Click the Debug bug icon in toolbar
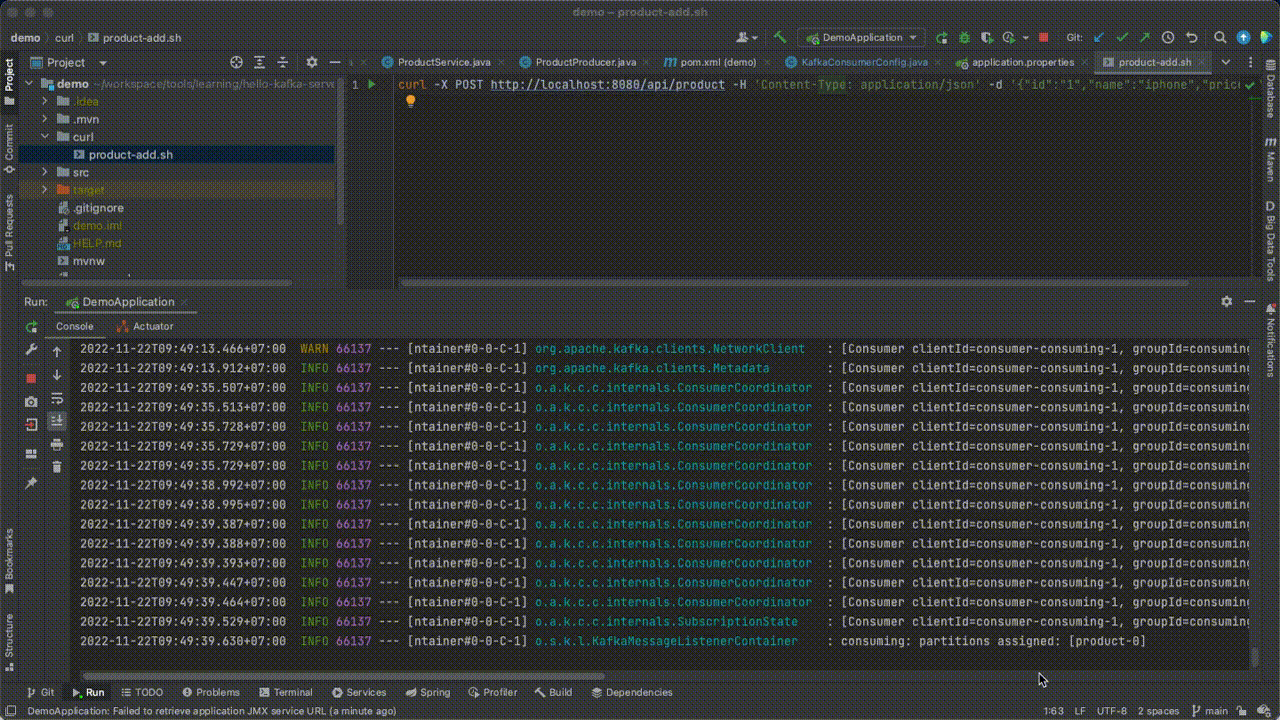 click(964, 37)
